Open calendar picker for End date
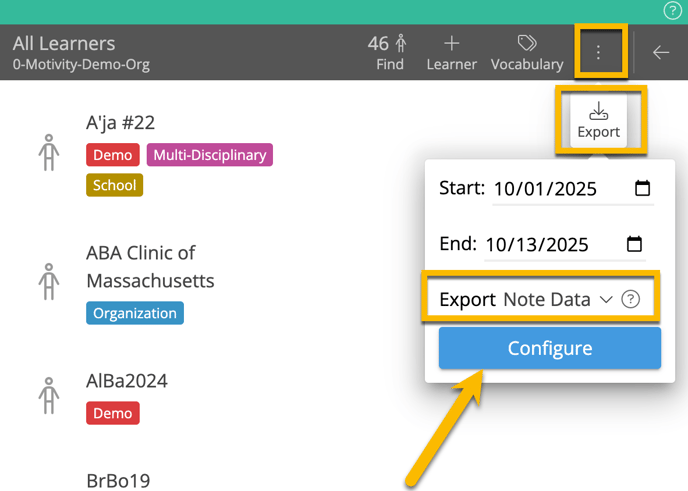Viewport: 688px width, 491px height. click(x=634, y=244)
